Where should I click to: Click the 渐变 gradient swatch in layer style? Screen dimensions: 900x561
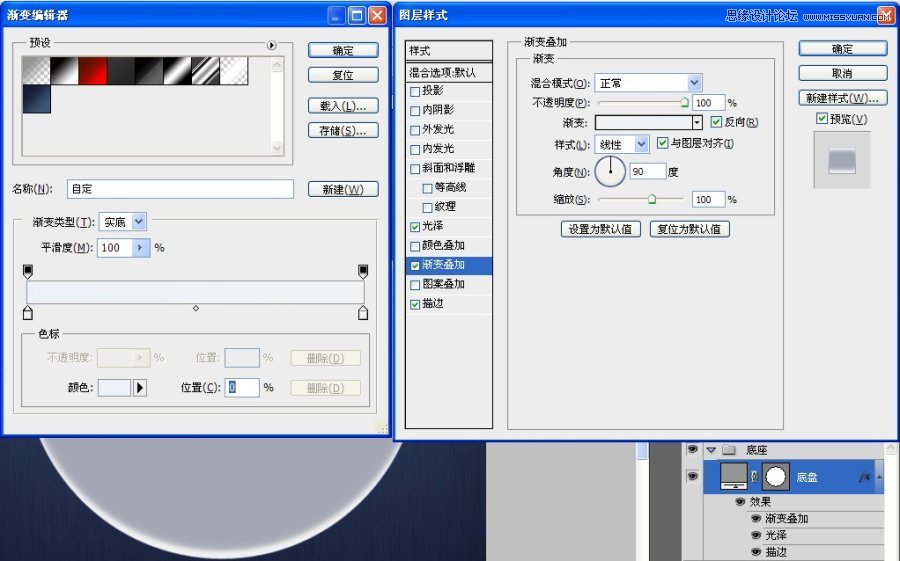pyautogui.click(x=643, y=122)
